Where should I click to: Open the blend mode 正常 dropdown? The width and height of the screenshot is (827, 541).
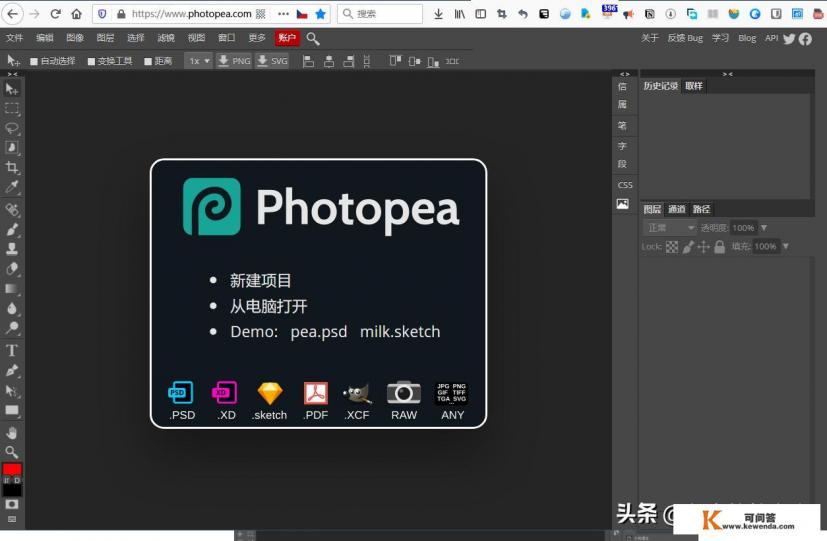(670, 228)
